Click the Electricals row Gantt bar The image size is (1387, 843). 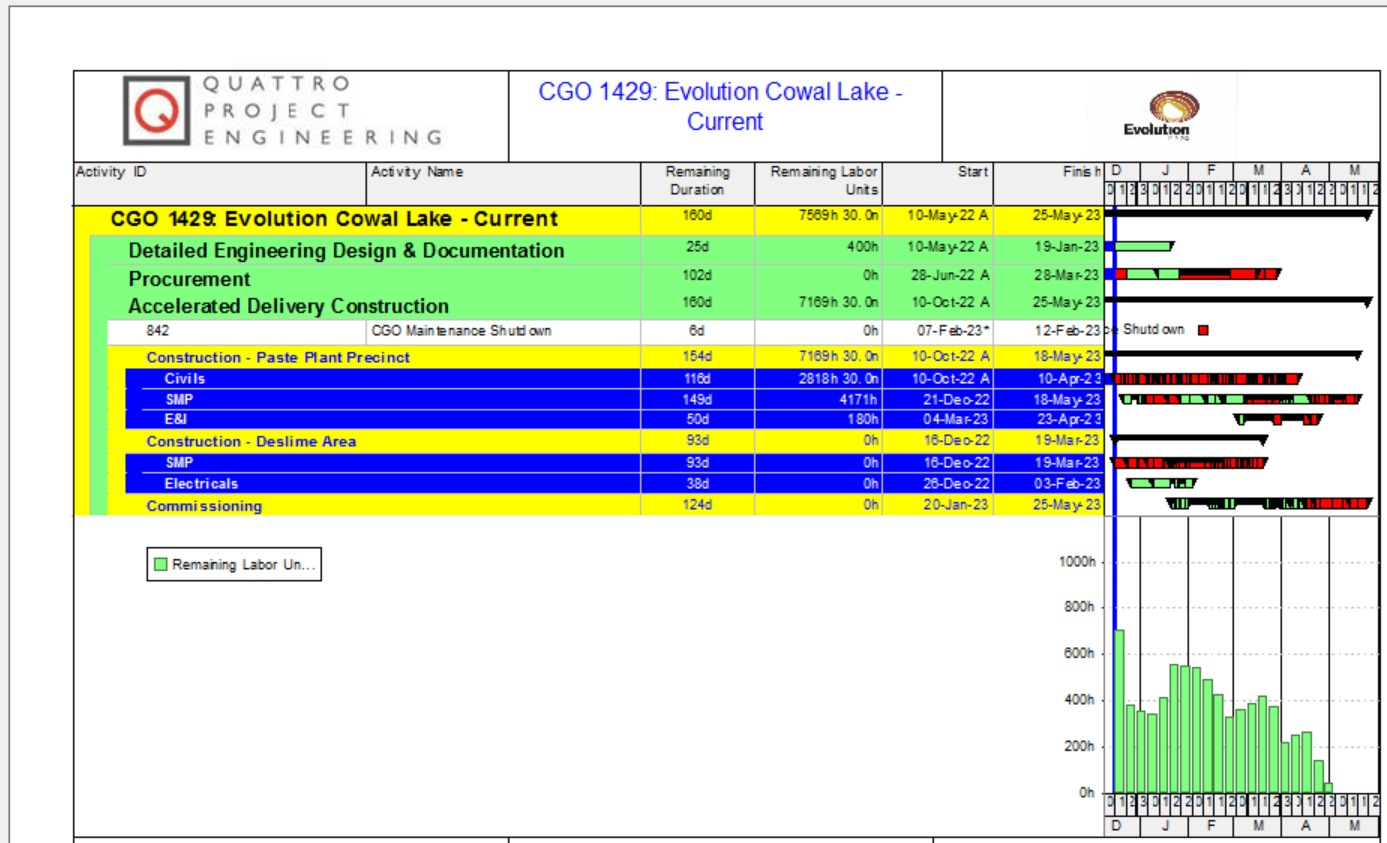point(1161,484)
